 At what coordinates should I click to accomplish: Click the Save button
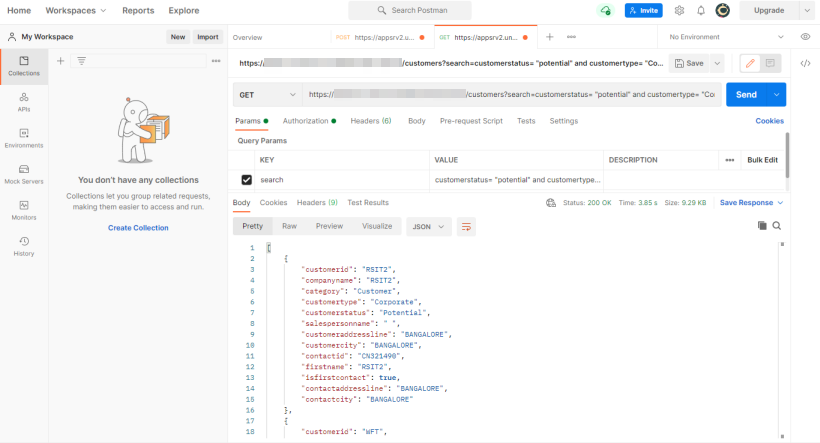point(689,63)
